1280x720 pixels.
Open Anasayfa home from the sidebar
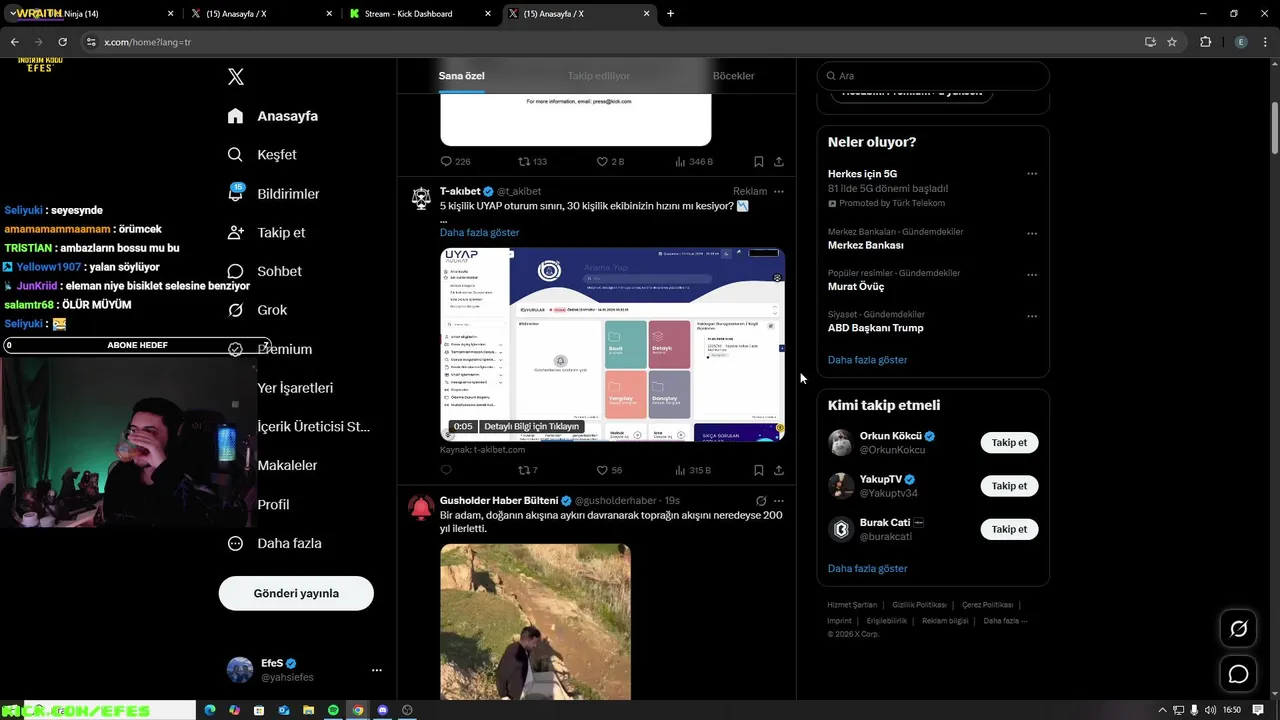coord(273,116)
